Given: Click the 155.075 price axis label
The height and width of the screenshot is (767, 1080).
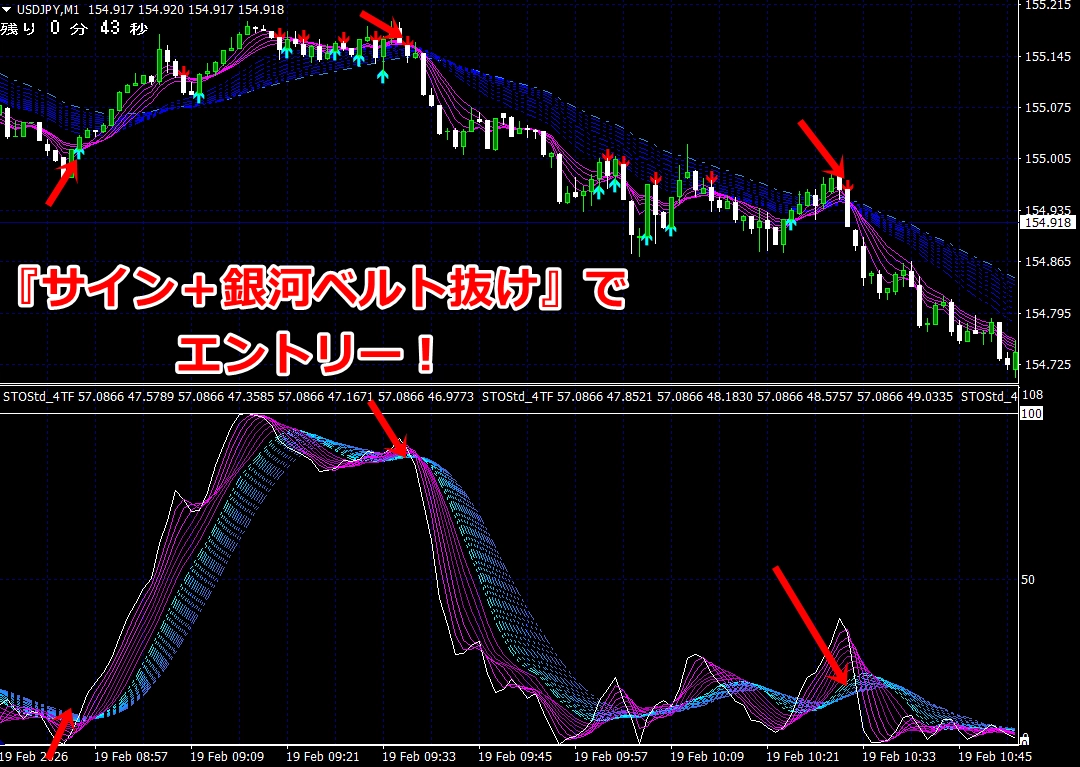Looking at the screenshot, I should pos(1048,107).
